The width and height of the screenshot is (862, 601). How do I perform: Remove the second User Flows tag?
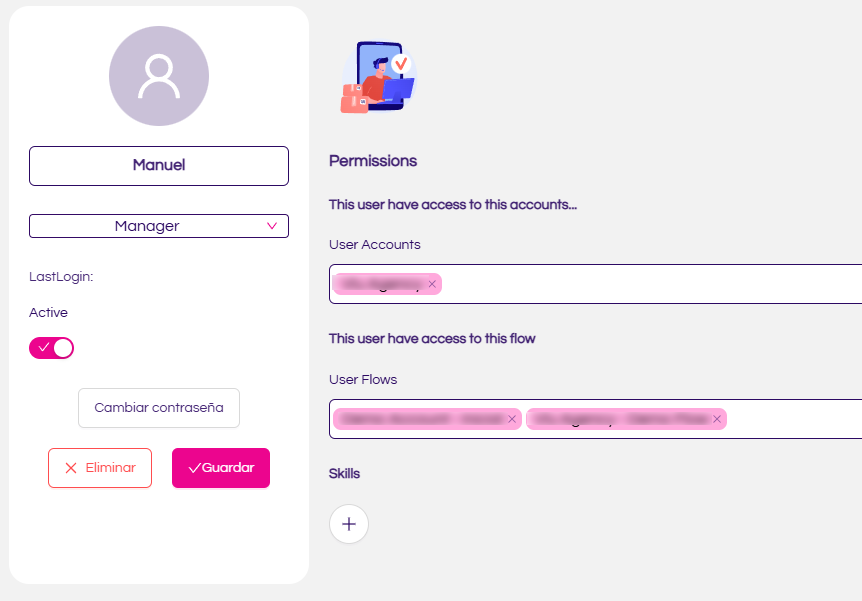(x=717, y=419)
